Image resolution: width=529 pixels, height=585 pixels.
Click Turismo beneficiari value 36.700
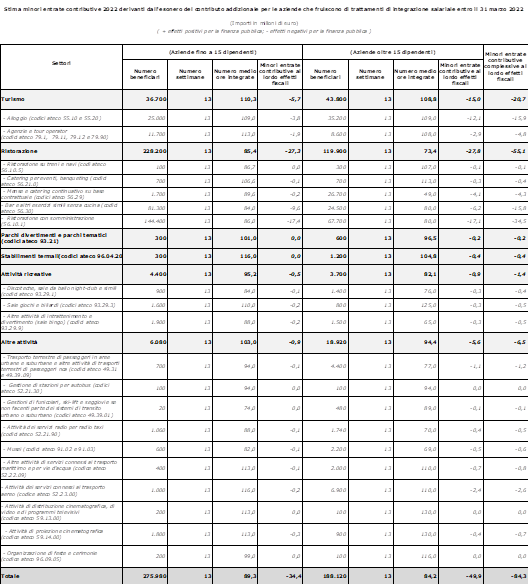(x=156, y=99)
